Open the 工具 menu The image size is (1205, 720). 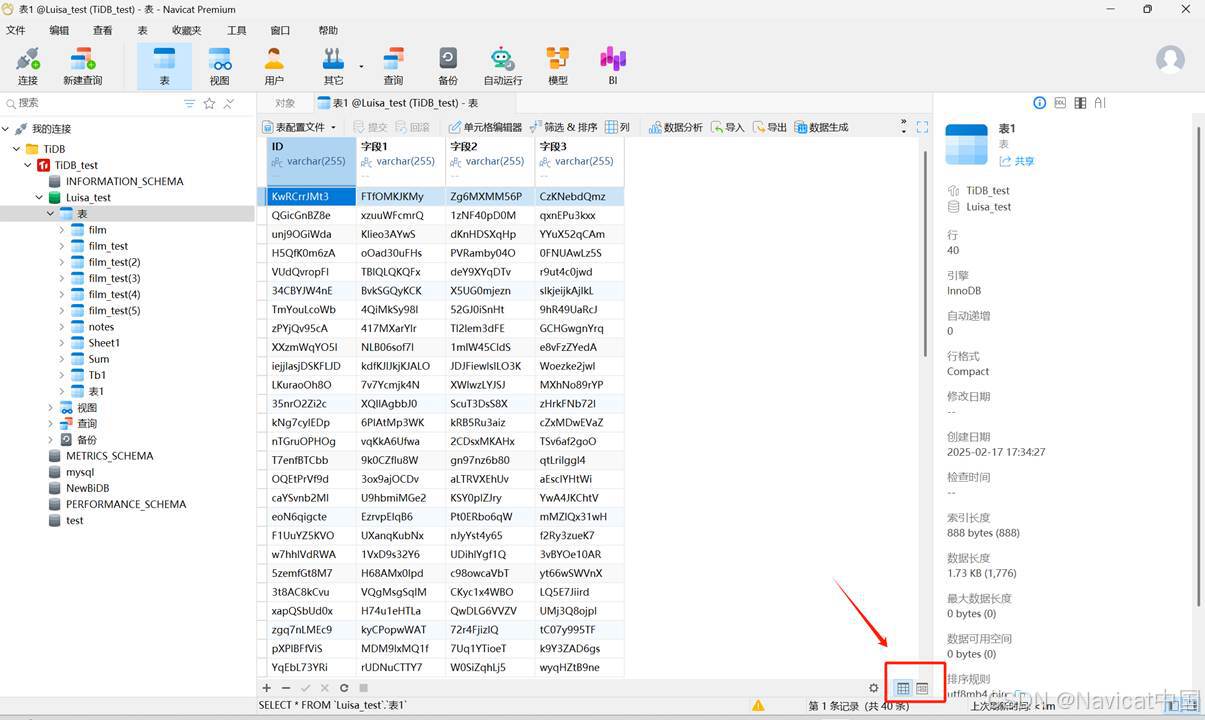pos(236,31)
